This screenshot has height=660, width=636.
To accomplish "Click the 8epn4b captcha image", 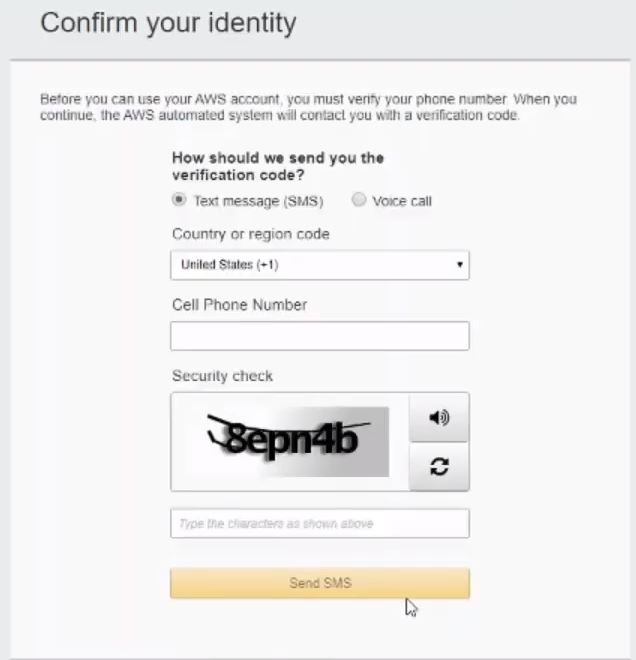I will [x=298, y=440].
